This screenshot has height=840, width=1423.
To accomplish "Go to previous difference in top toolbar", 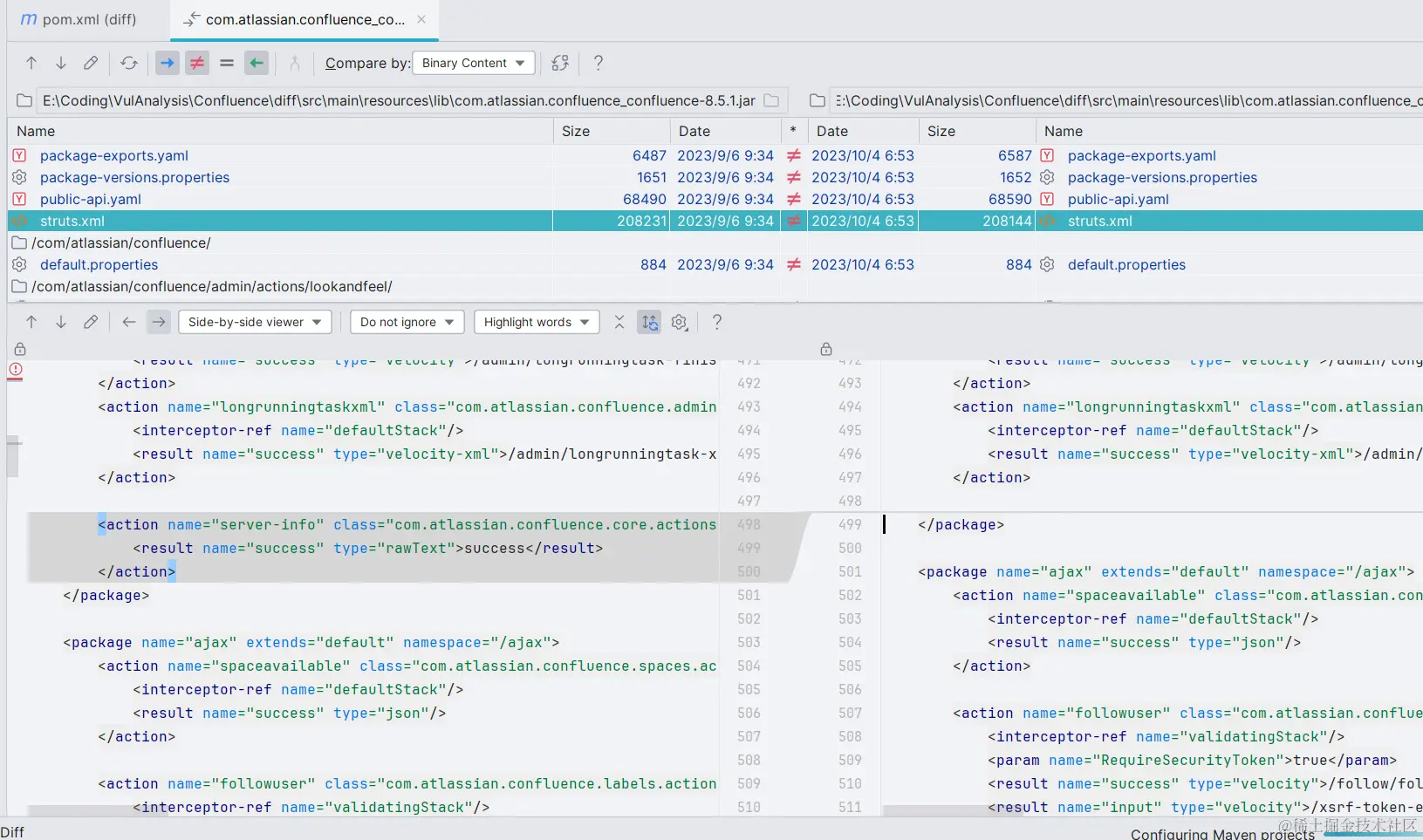I will coord(31,63).
